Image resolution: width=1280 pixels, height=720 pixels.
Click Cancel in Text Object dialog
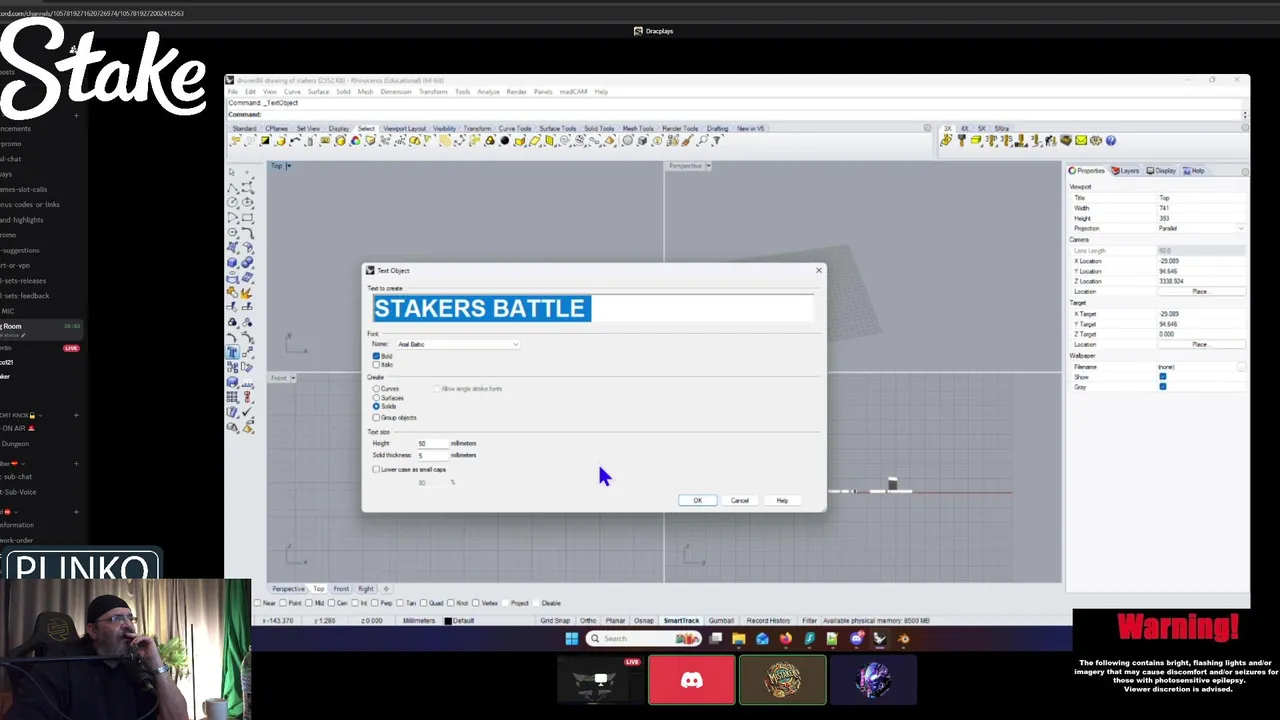tap(740, 500)
